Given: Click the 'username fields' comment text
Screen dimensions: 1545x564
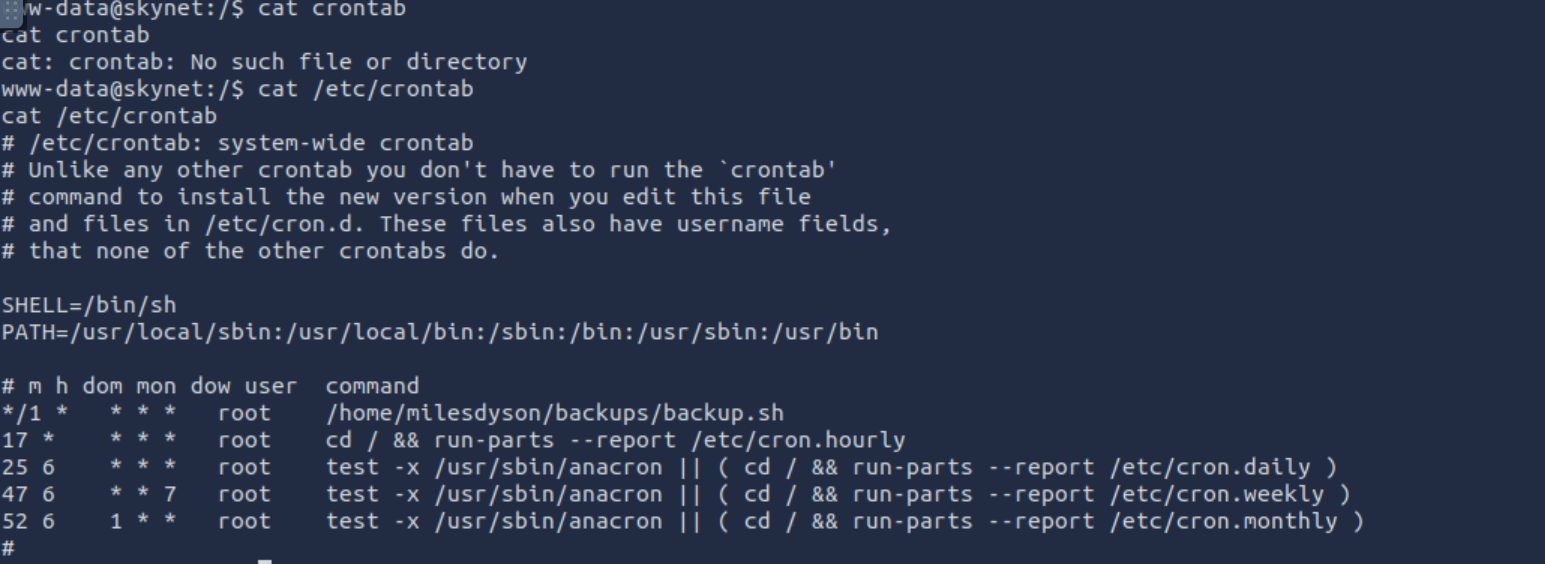Looking at the screenshot, I should 783,224.
